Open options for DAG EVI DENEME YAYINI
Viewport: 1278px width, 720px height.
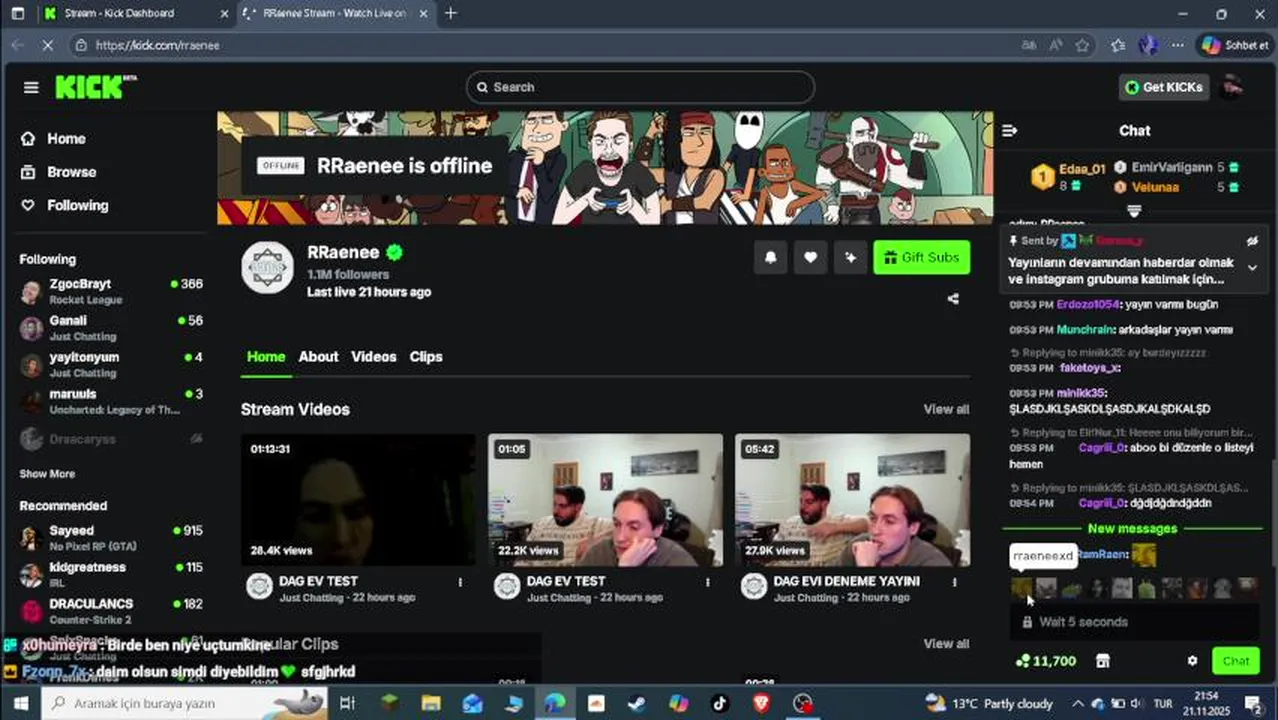click(954, 582)
